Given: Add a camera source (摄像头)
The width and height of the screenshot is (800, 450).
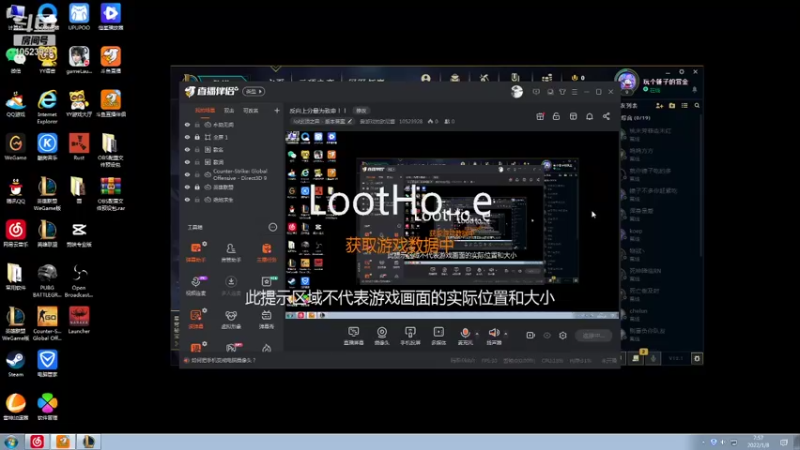Looking at the screenshot, I should [382, 335].
